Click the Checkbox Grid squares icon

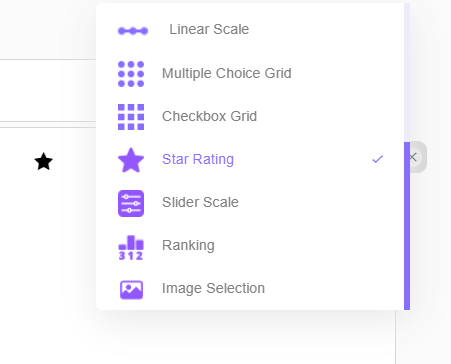coord(131,117)
